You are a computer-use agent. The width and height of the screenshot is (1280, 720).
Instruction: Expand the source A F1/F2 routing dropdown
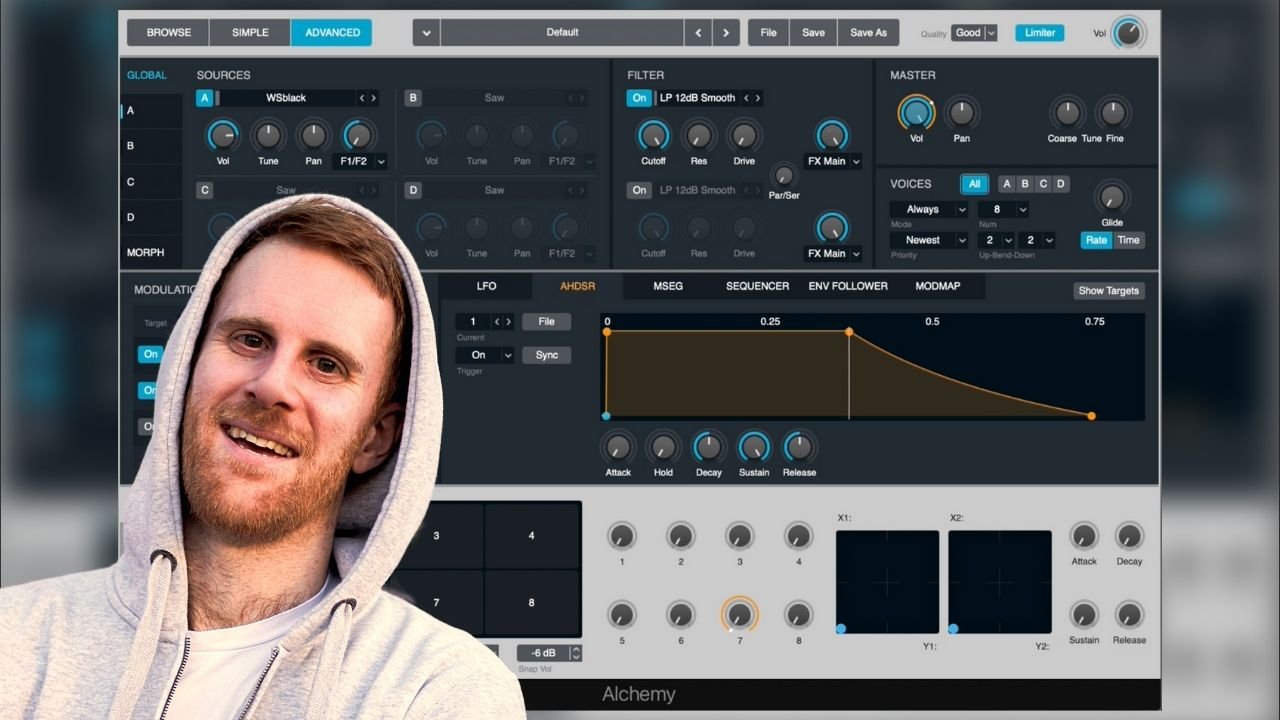pyautogui.click(x=360, y=161)
